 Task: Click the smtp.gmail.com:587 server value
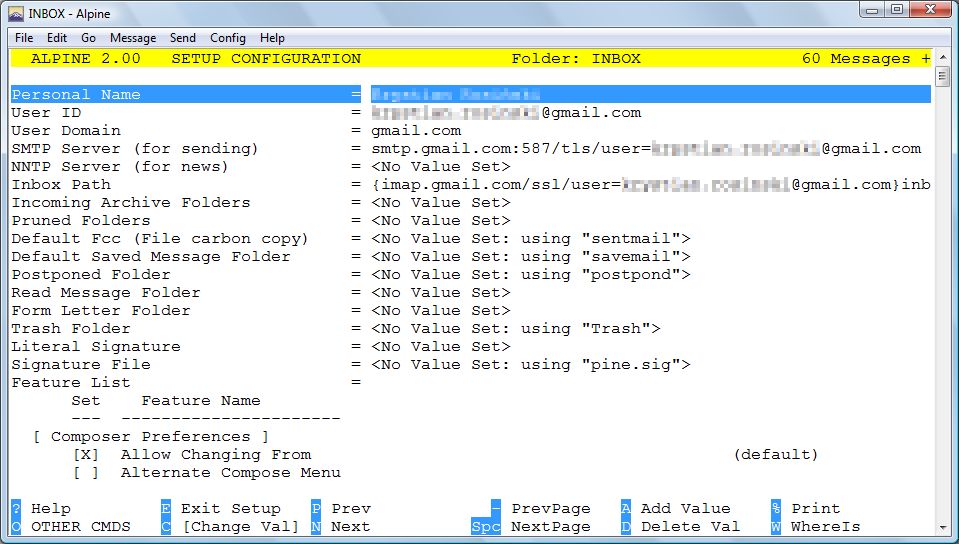pos(646,149)
